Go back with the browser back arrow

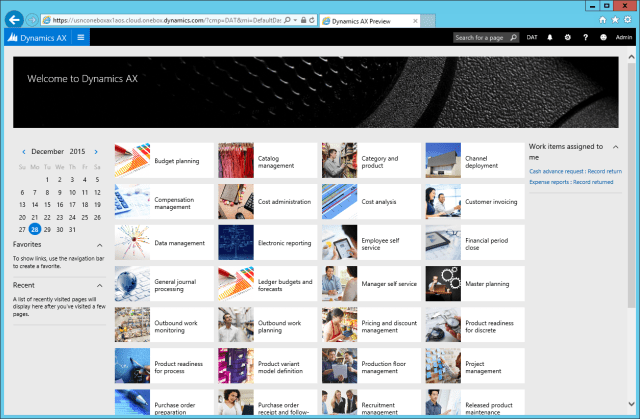tap(14, 20)
